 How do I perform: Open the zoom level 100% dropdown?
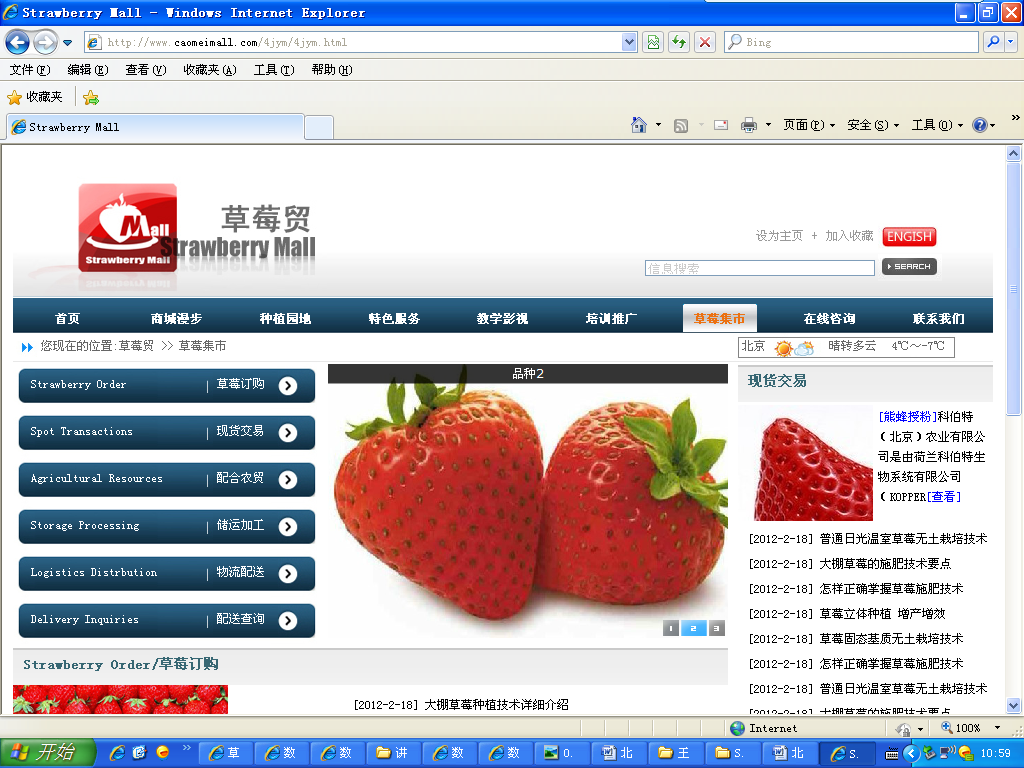click(975, 728)
